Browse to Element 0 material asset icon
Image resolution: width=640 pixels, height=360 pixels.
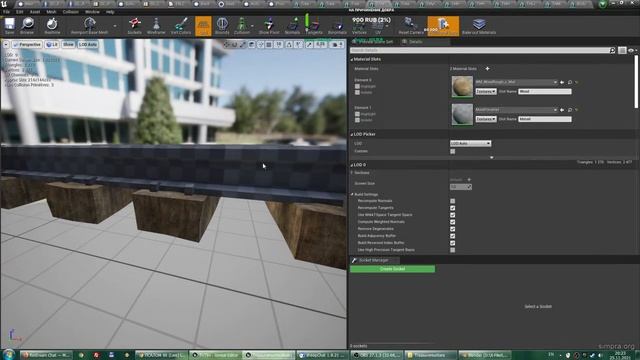pyautogui.click(x=570, y=82)
